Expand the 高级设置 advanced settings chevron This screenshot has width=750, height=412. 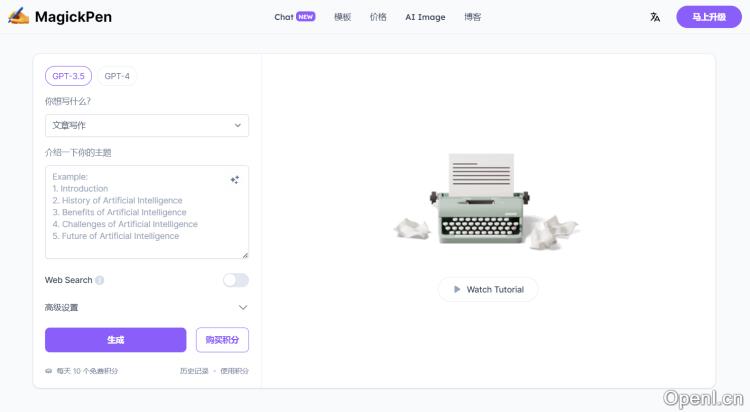click(243, 307)
